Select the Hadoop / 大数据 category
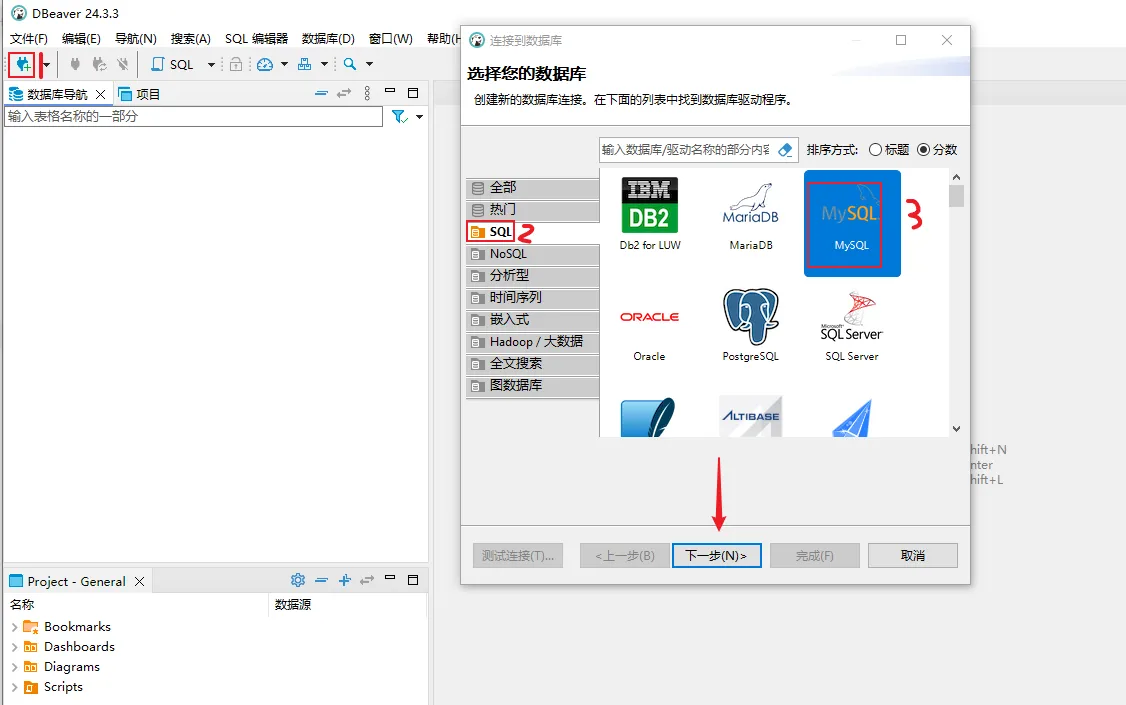This screenshot has width=1126, height=705. click(532, 342)
